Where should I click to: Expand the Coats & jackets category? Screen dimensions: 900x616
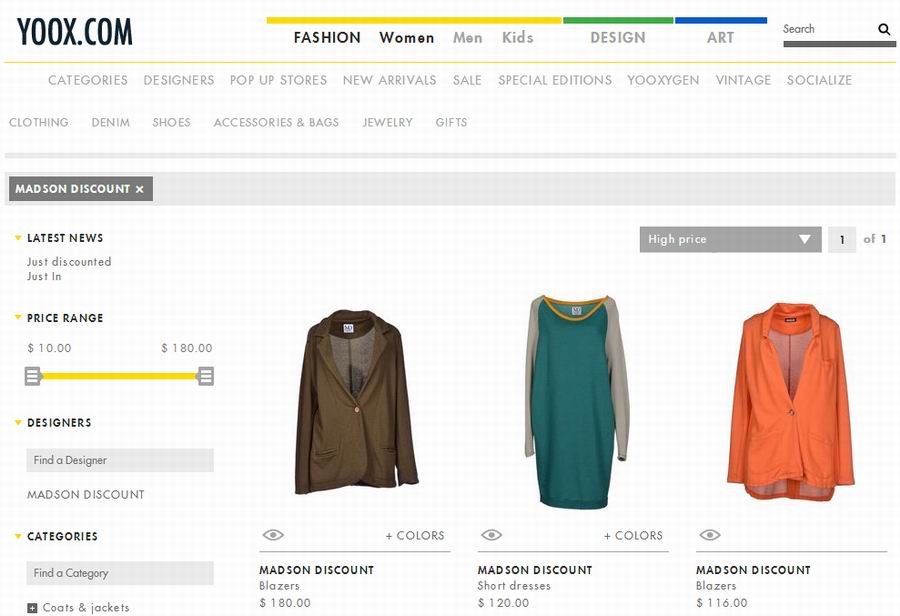(x=32, y=608)
